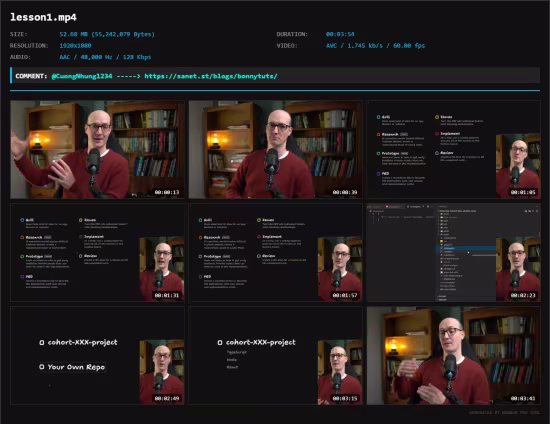Open the thumbnail stamped 00:03:41
The image size is (550, 424).
454,356
